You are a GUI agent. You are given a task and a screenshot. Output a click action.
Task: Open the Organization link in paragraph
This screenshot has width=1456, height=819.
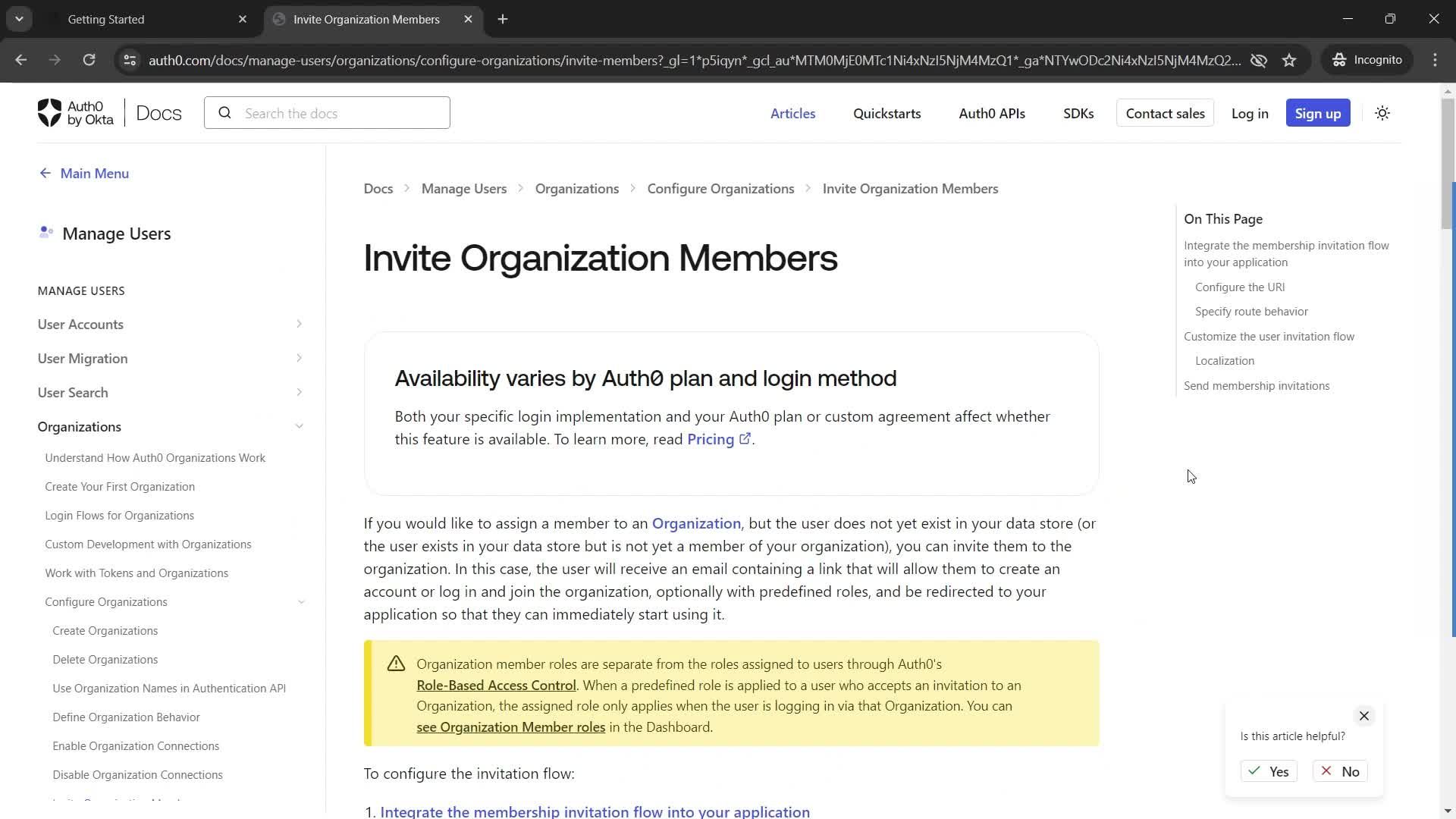[x=696, y=523]
